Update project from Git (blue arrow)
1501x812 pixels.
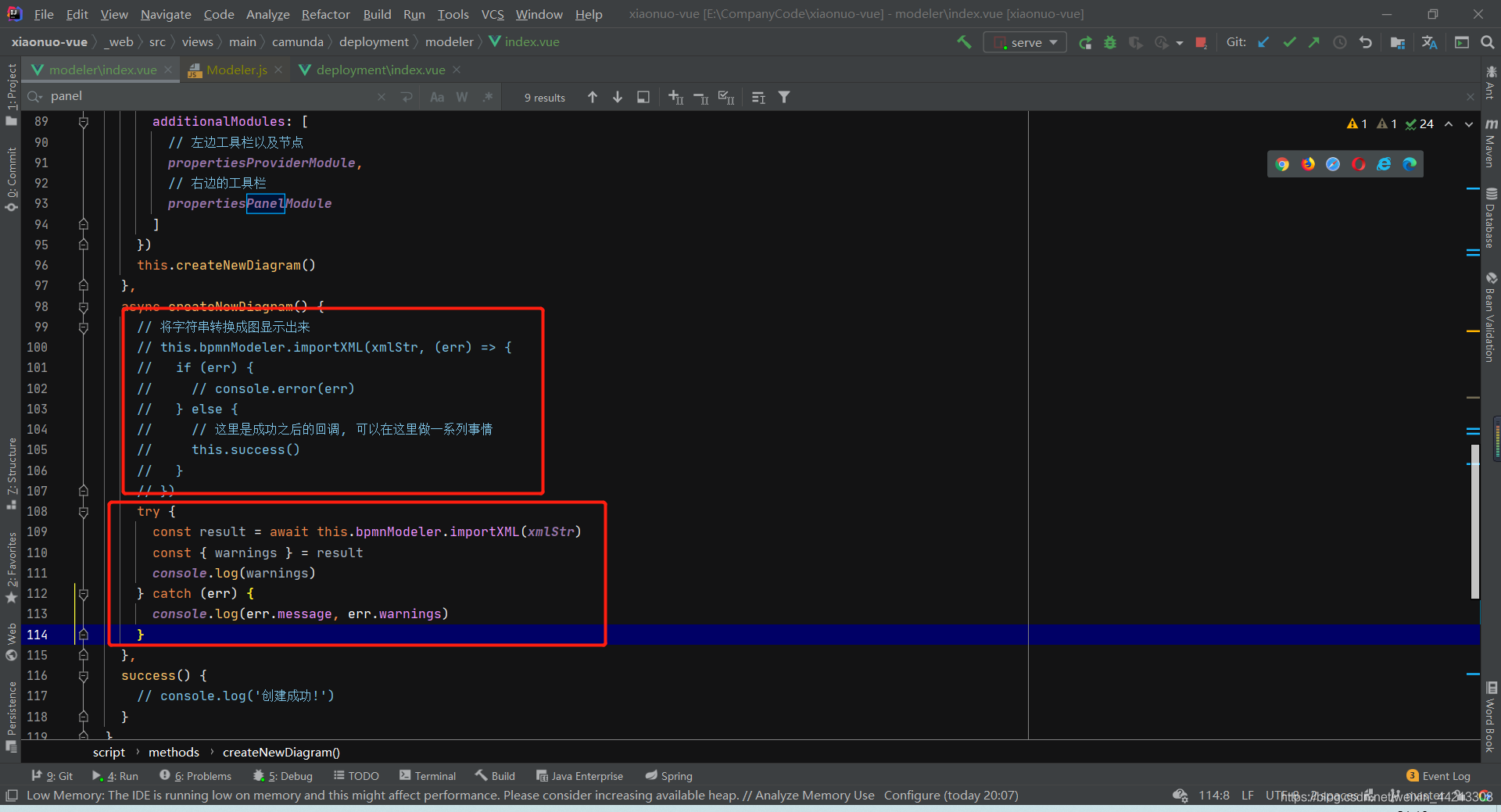coord(1263,42)
